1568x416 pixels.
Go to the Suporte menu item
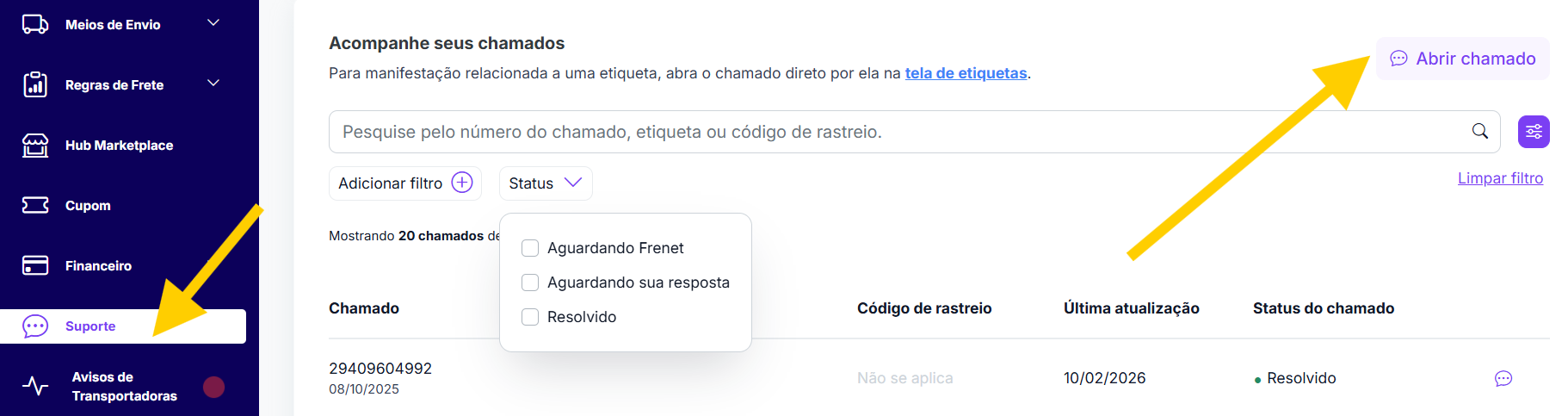click(x=90, y=326)
